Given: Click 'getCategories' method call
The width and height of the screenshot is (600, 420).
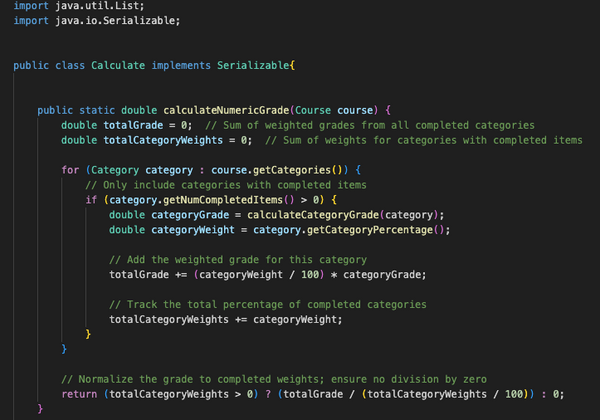Looking at the screenshot, I should point(292,170).
